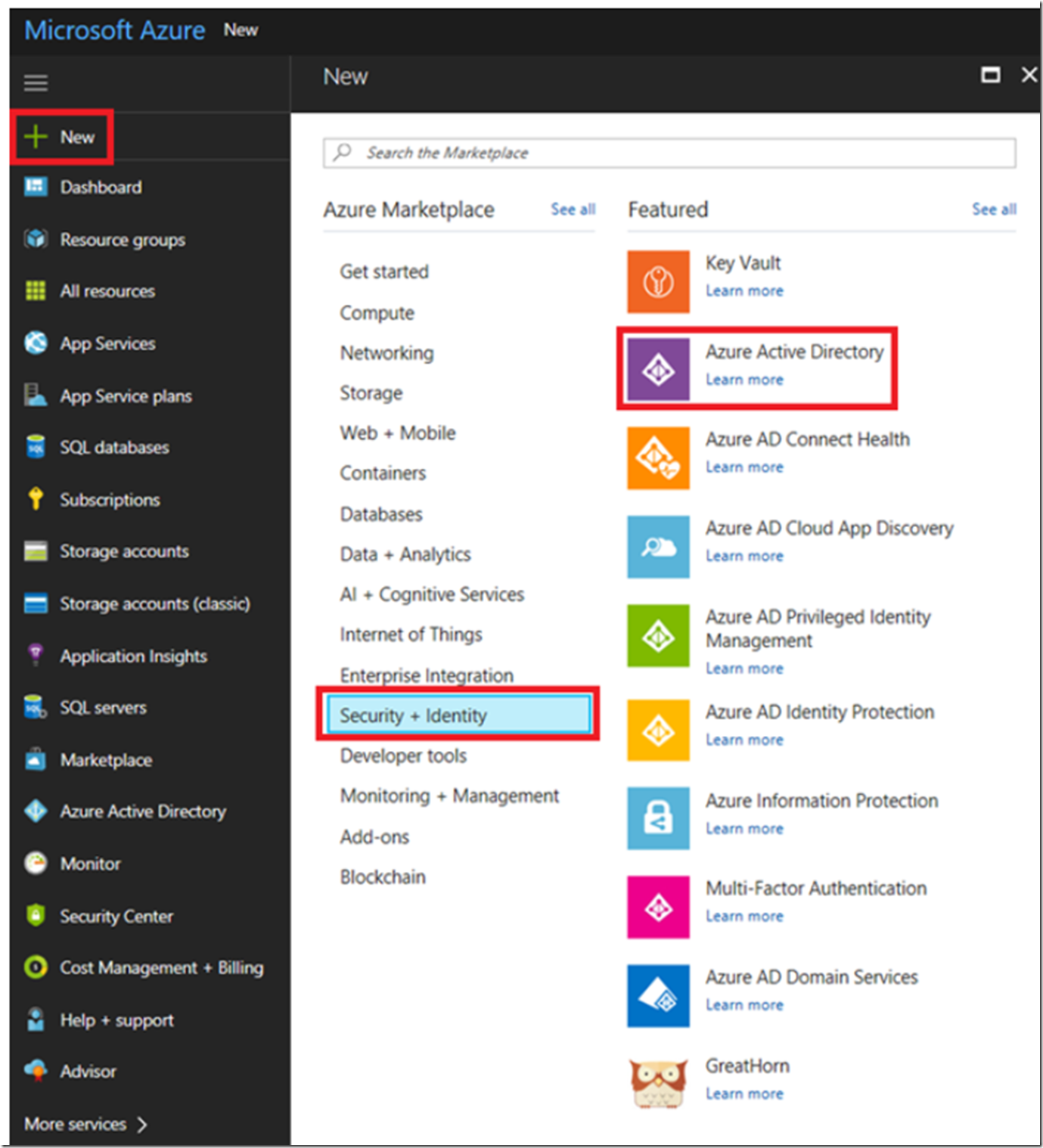Click the Security Center shield icon
This screenshot has width=1043, height=1148.
[x=36, y=915]
